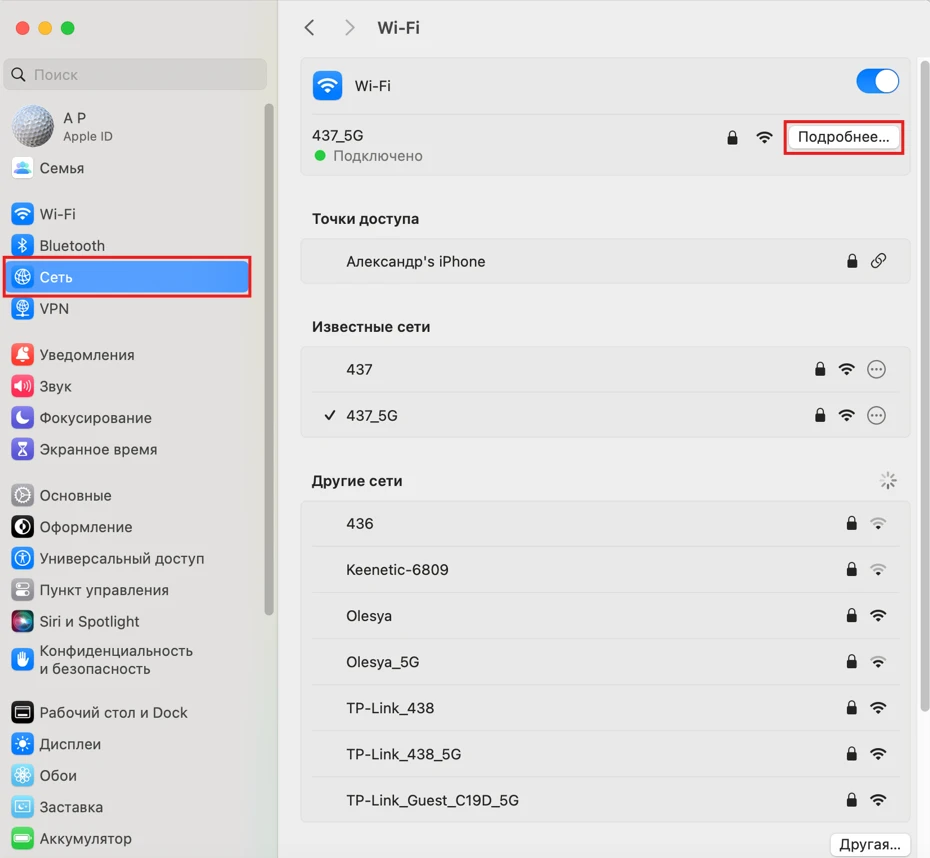The image size is (930, 858).
Task: Open VPN settings
Action: (x=128, y=308)
